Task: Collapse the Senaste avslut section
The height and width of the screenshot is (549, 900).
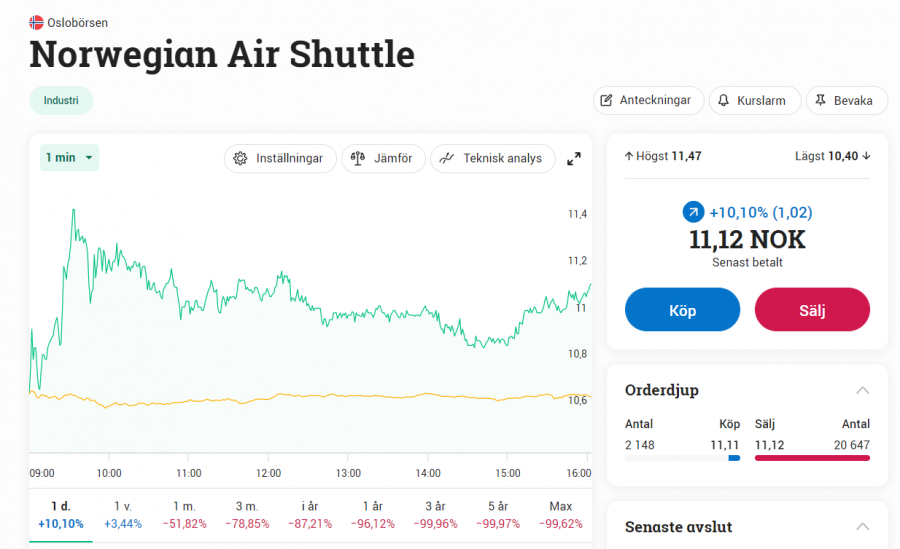Action: pyautogui.click(x=862, y=527)
